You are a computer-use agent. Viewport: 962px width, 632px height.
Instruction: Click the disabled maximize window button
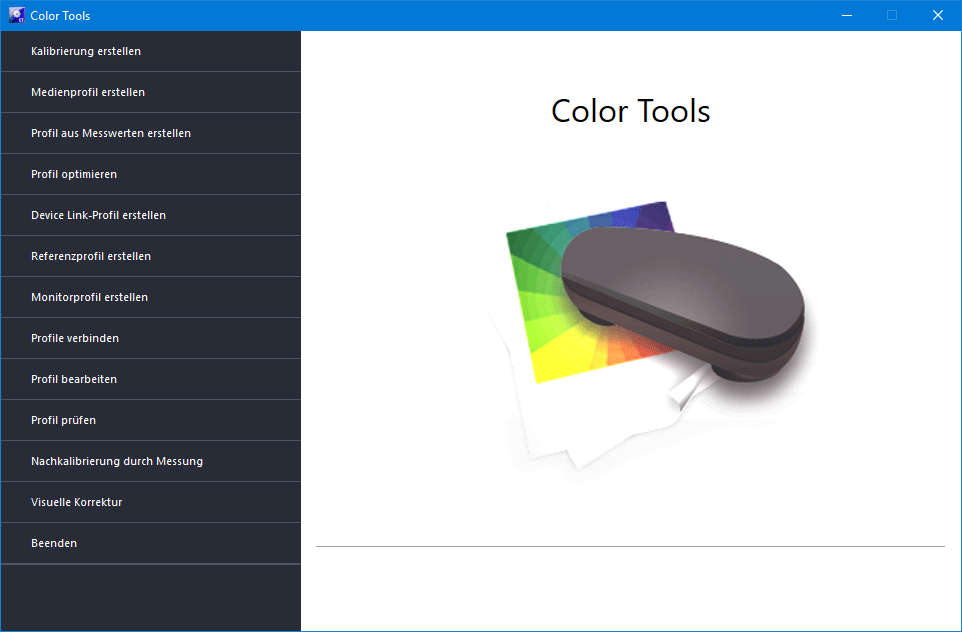click(x=892, y=15)
